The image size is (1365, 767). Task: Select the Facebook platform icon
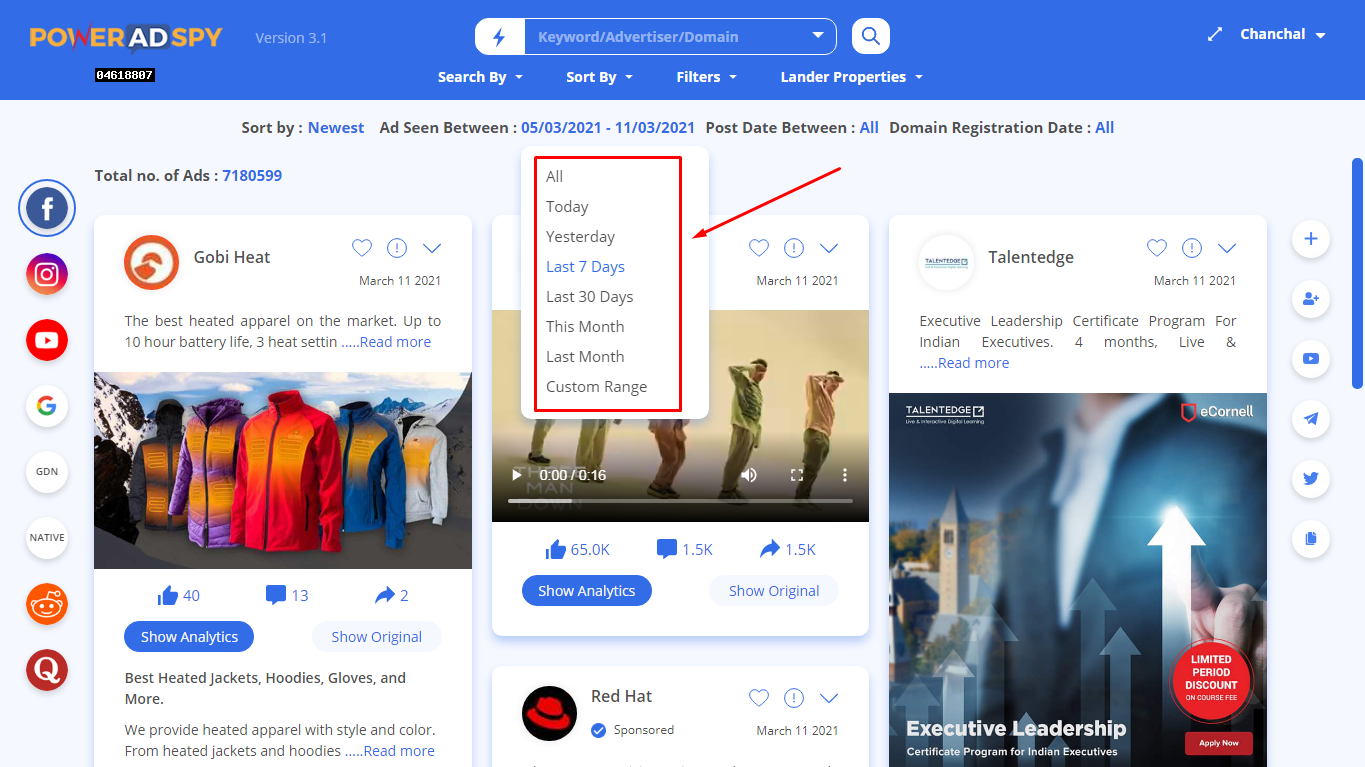(x=47, y=209)
